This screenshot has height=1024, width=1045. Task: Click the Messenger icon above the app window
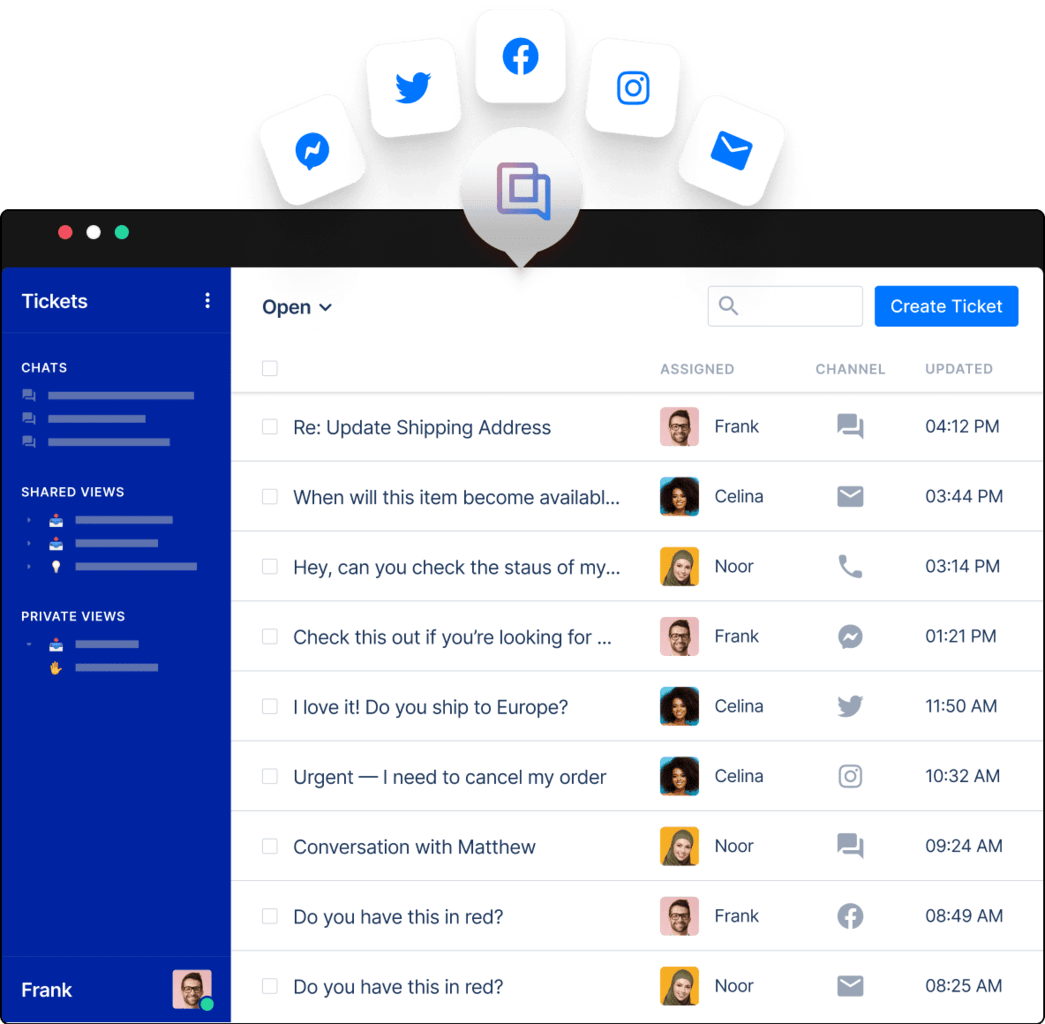click(x=310, y=152)
